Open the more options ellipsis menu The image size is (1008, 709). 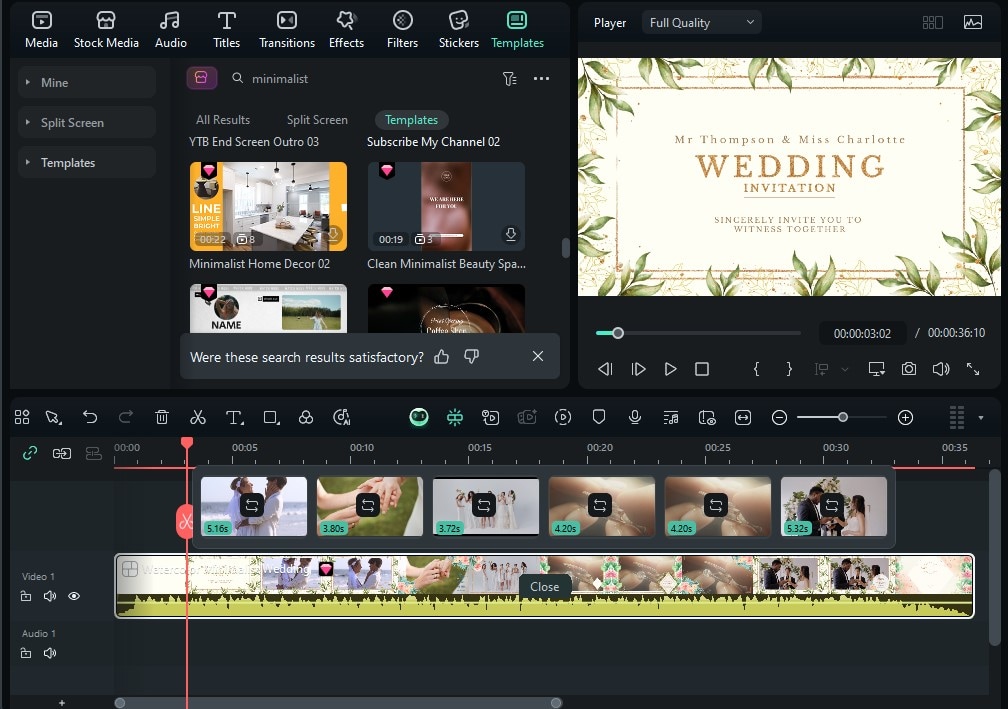pyautogui.click(x=541, y=78)
